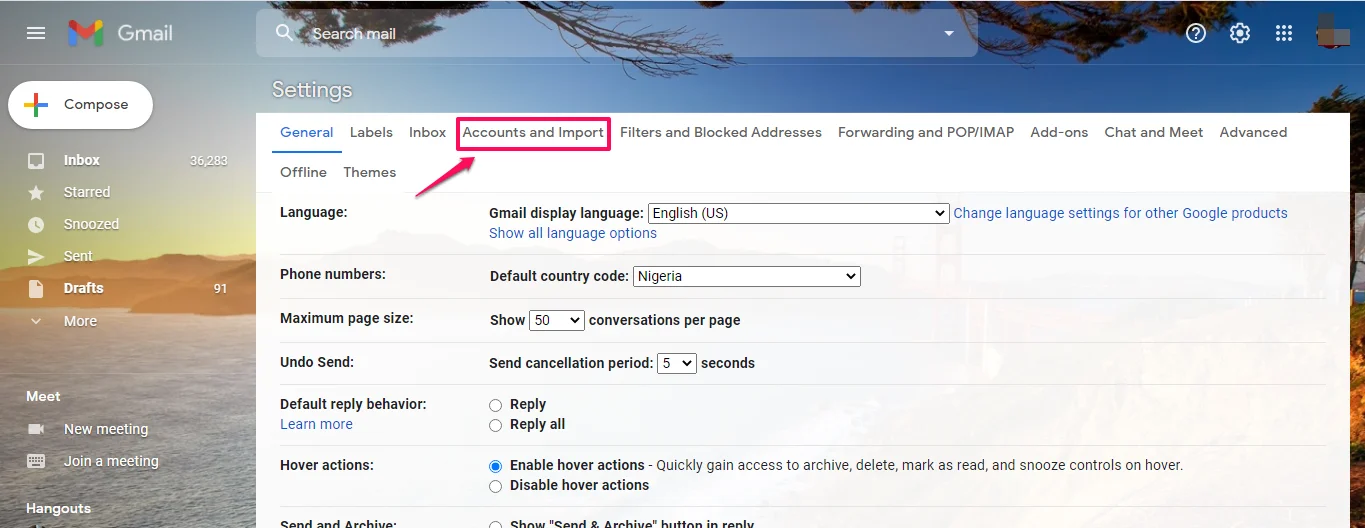Open the Settings gear icon
Screen dimensions: 1365x528
pyautogui.click(x=1240, y=33)
